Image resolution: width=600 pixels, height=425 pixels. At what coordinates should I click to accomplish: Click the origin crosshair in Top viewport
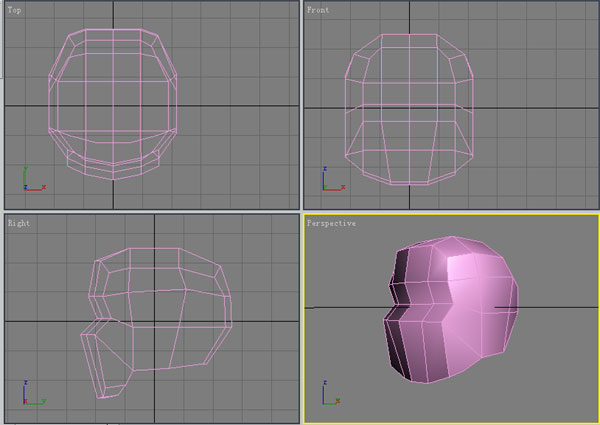pyautogui.click(x=113, y=106)
